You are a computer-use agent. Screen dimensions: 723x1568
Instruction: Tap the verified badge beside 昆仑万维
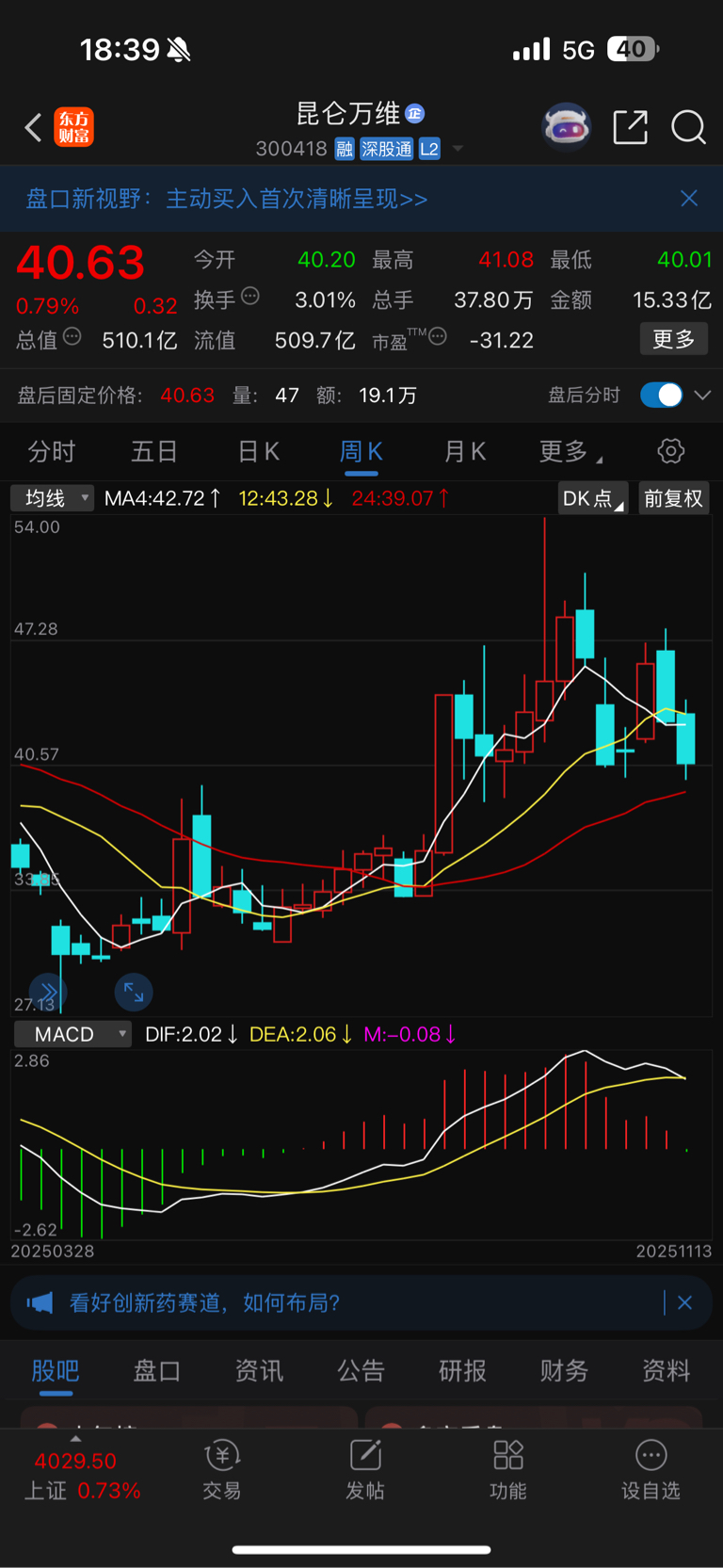point(414,114)
